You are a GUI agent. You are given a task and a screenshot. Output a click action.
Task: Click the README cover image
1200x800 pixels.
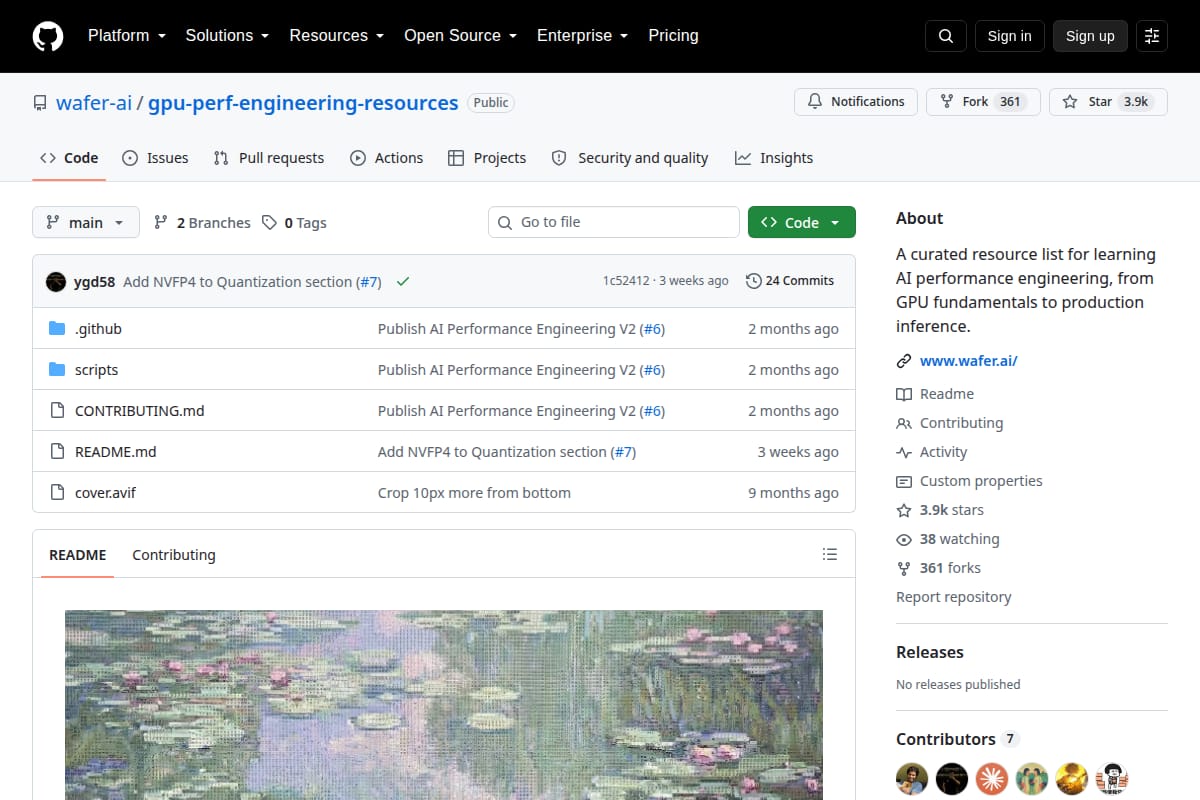coord(444,705)
